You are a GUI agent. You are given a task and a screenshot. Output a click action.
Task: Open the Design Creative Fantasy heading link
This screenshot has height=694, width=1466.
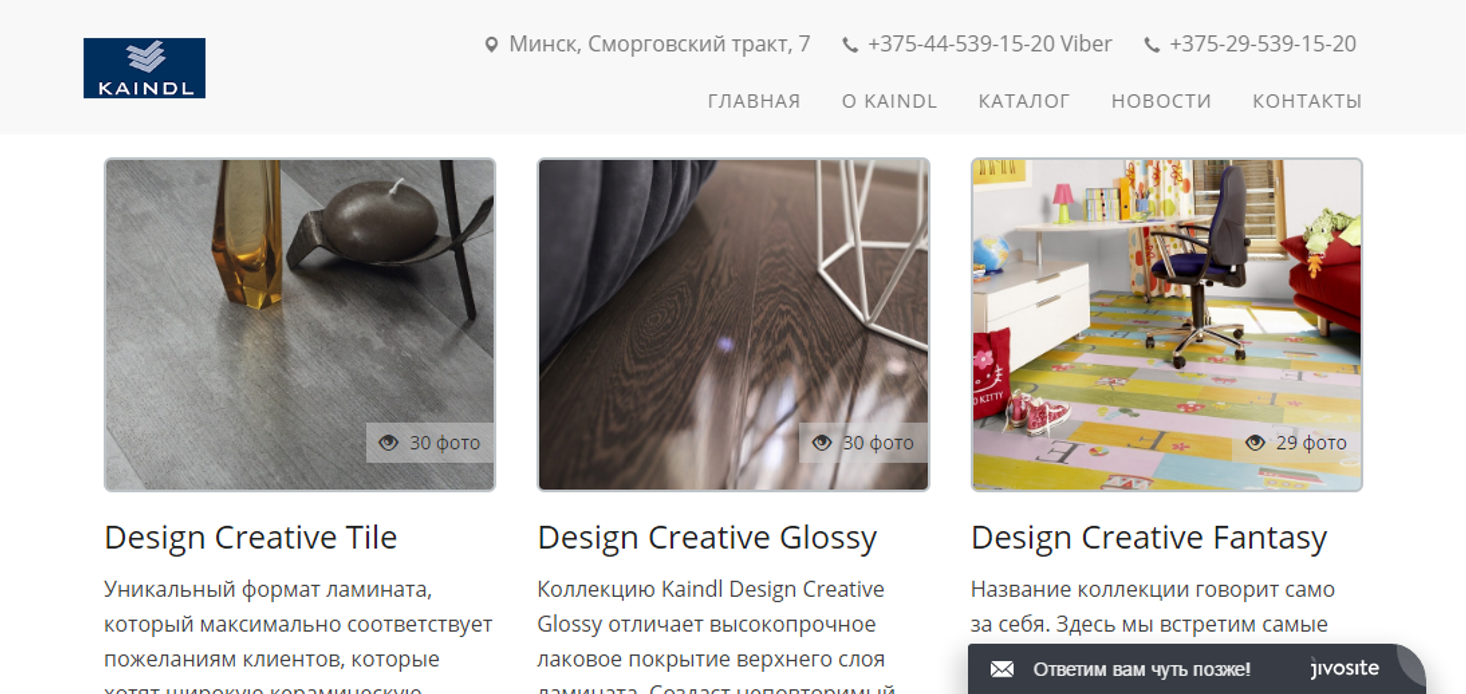click(1149, 538)
